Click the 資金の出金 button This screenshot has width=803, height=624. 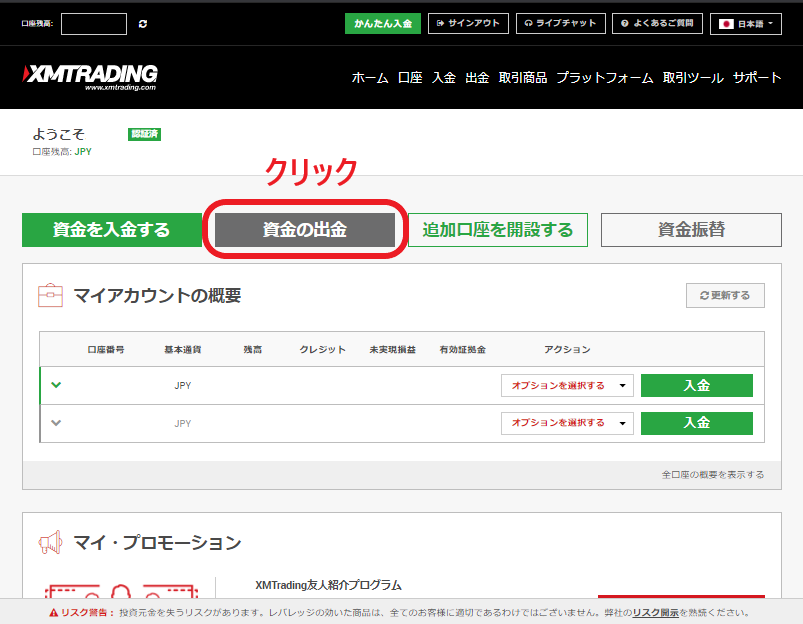(x=305, y=229)
